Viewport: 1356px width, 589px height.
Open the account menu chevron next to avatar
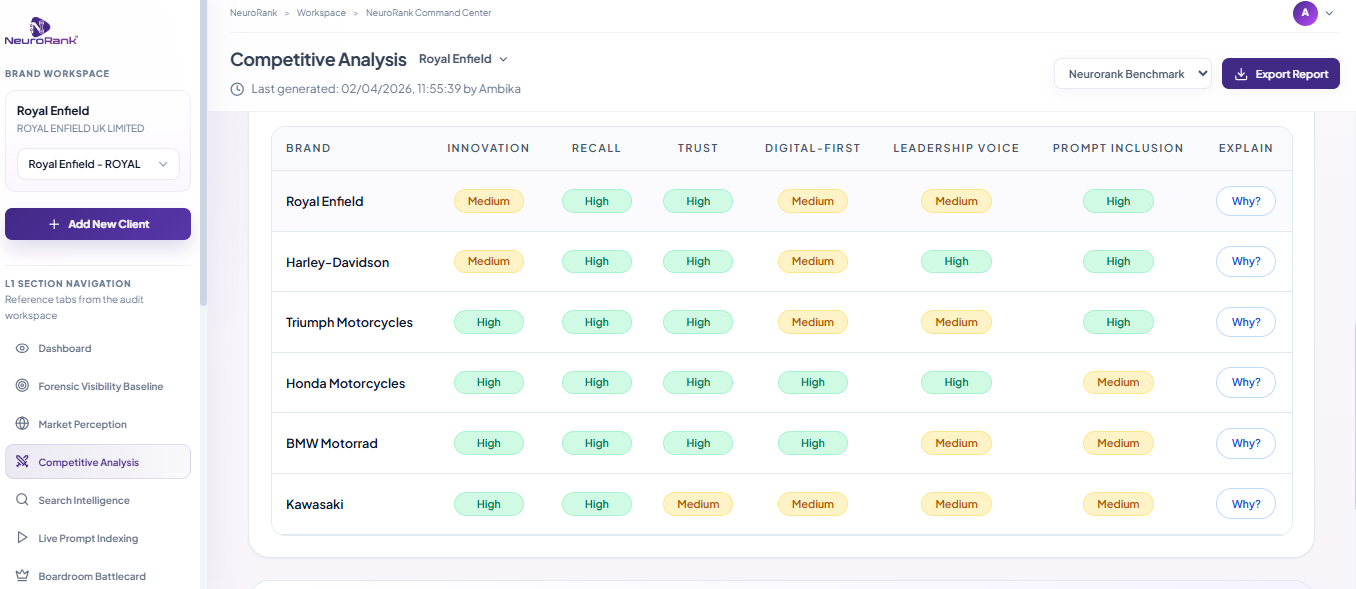pyautogui.click(x=1329, y=13)
